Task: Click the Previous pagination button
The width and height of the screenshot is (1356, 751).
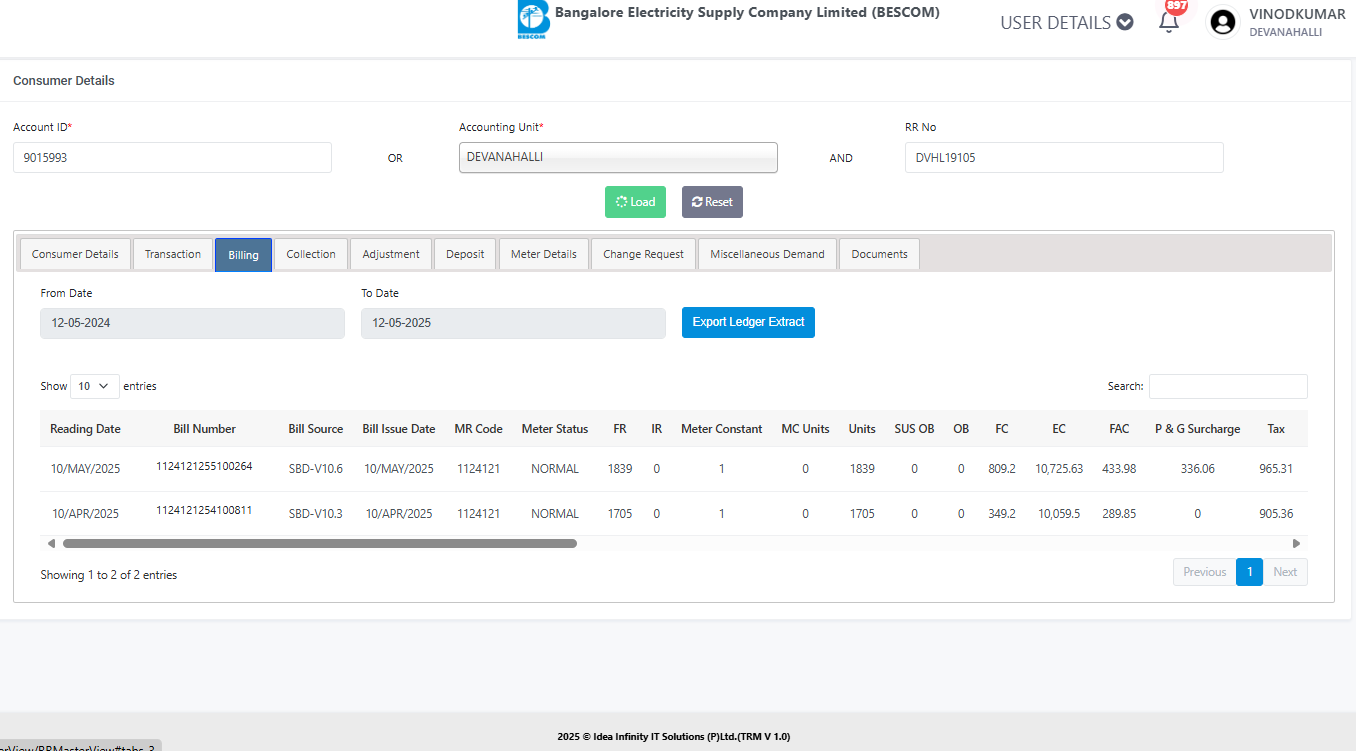Action: pyautogui.click(x=1204, y=572)
